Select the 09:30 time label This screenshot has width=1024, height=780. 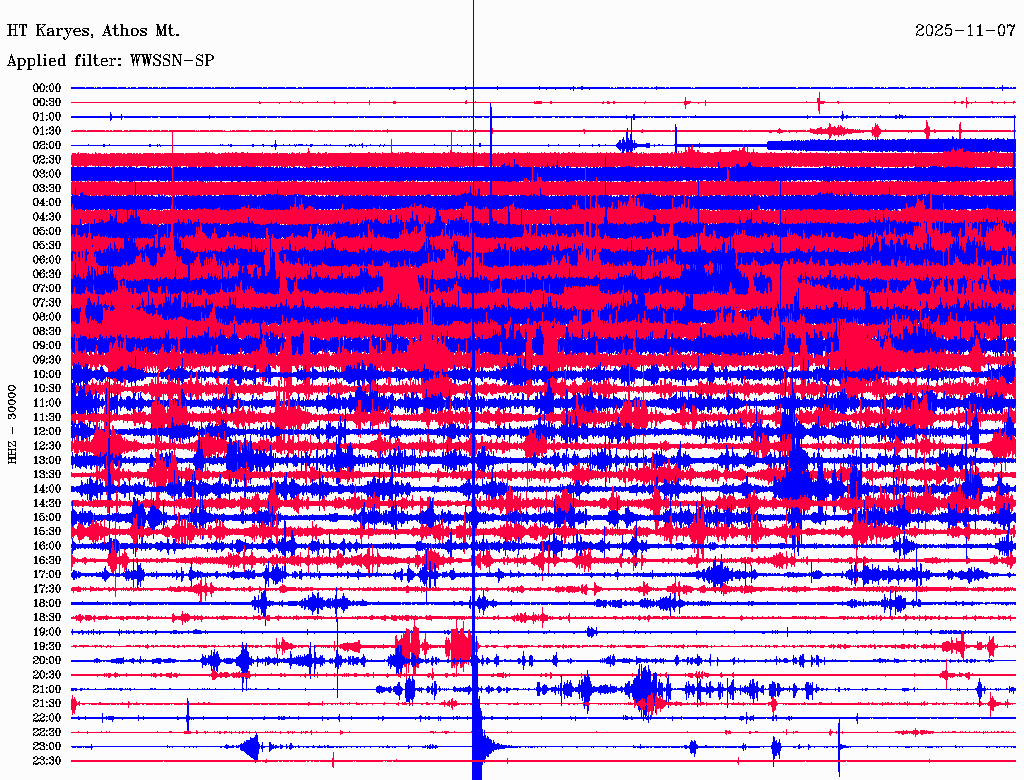point(47,360)
